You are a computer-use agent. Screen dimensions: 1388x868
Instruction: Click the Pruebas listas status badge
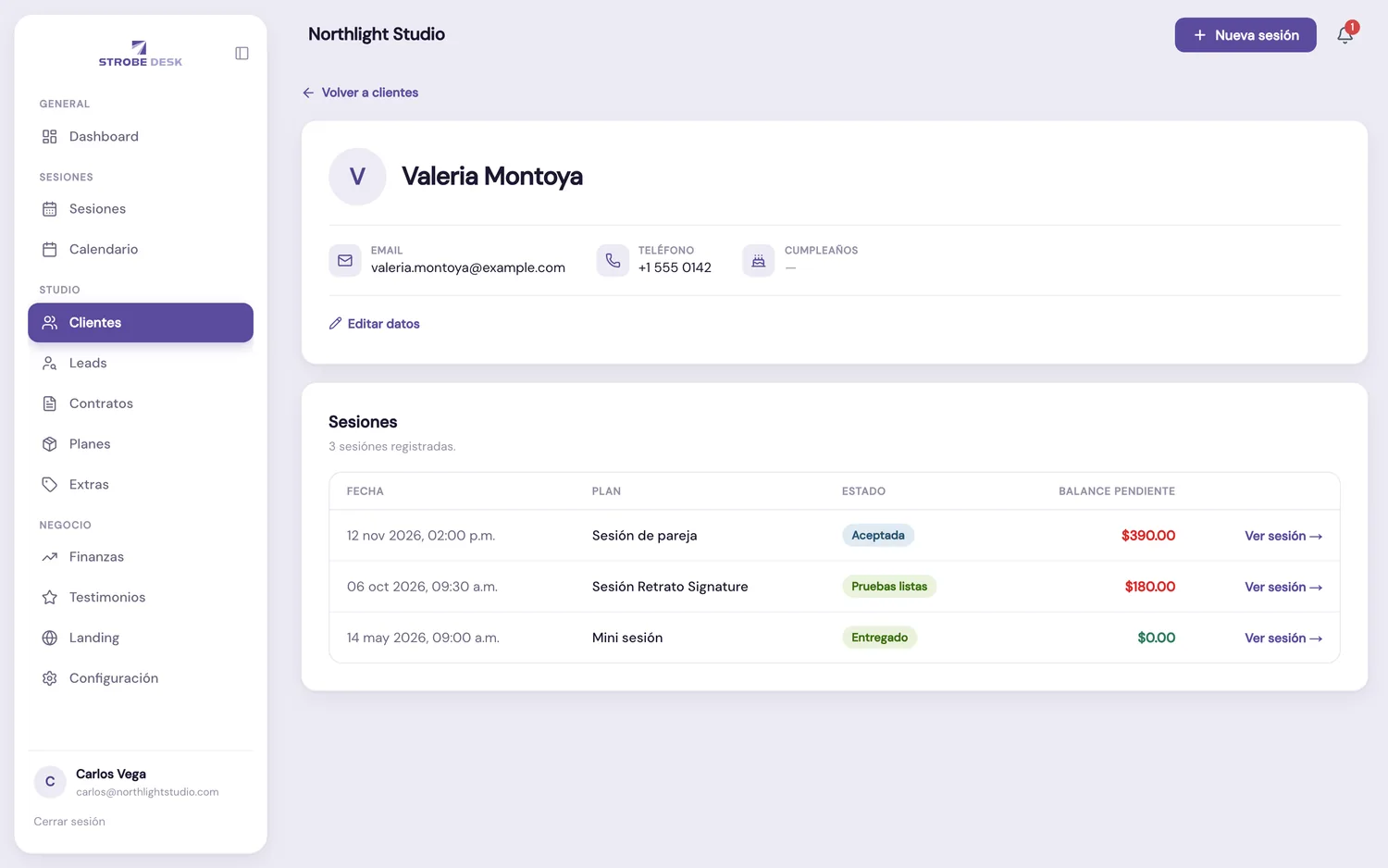click(889, 587)
